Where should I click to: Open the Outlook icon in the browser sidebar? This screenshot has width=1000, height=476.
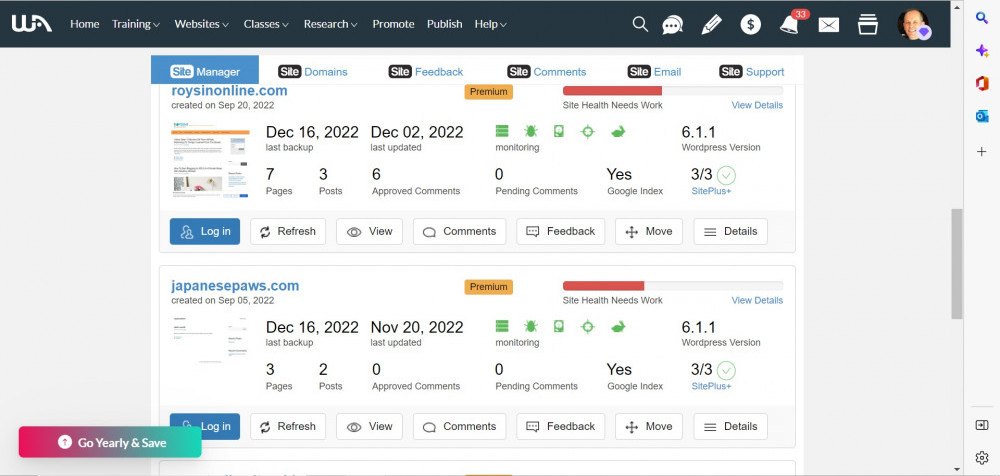[x=982, y=116]
